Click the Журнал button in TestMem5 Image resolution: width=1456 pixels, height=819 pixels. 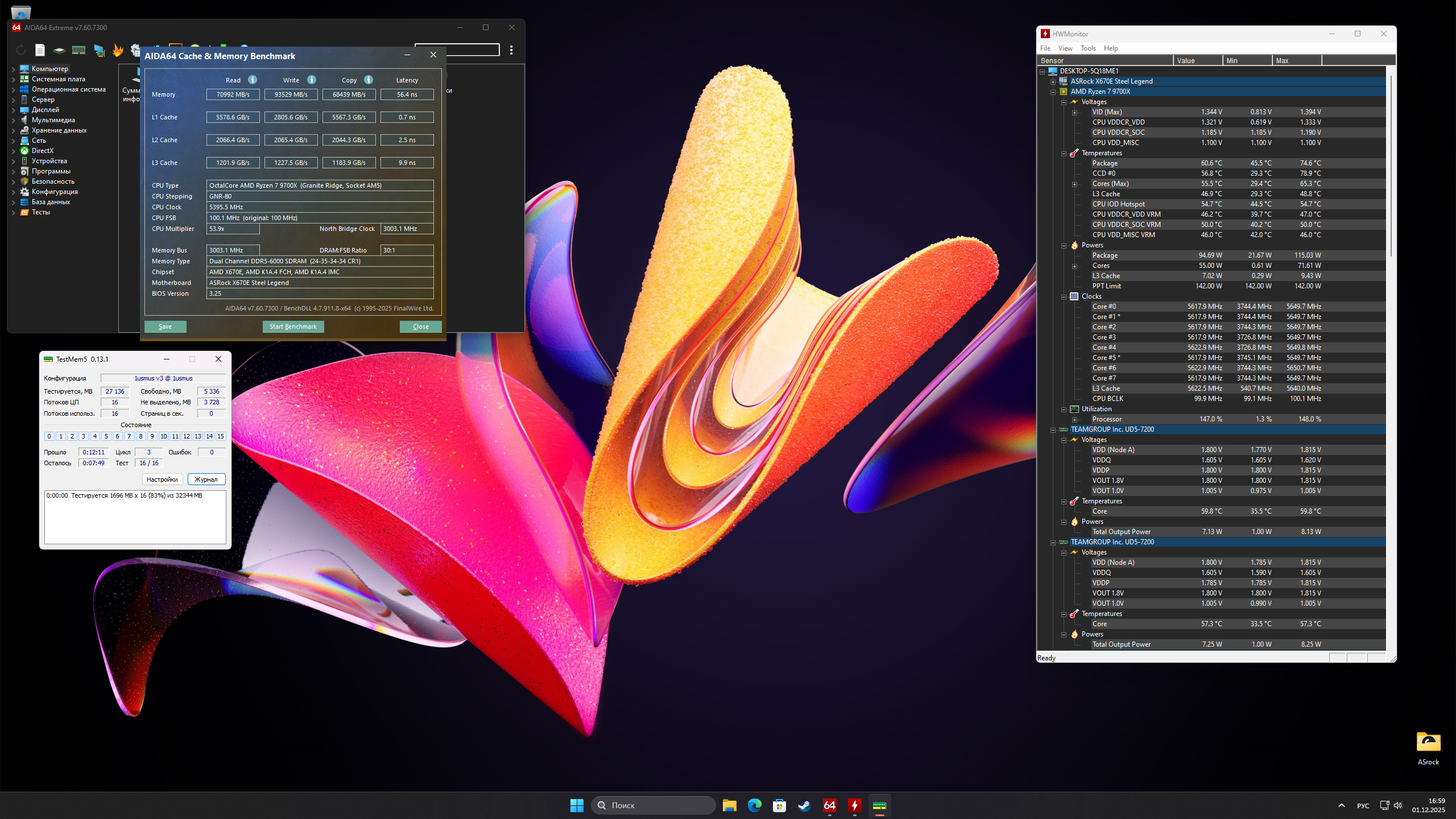coord(206,479)
